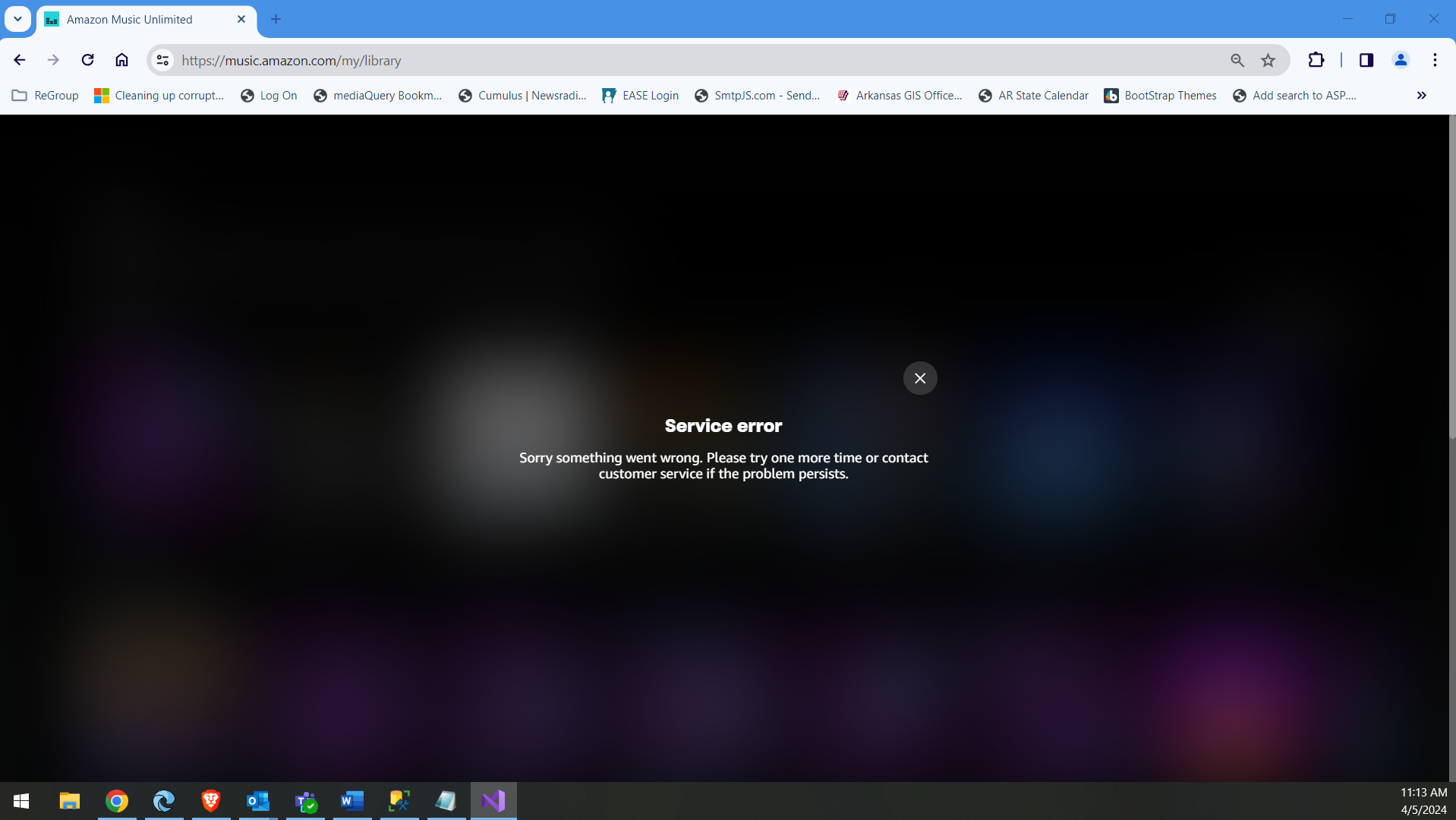Bookmark this page with star icon
1456x820 pixels.
[1268, 60]
